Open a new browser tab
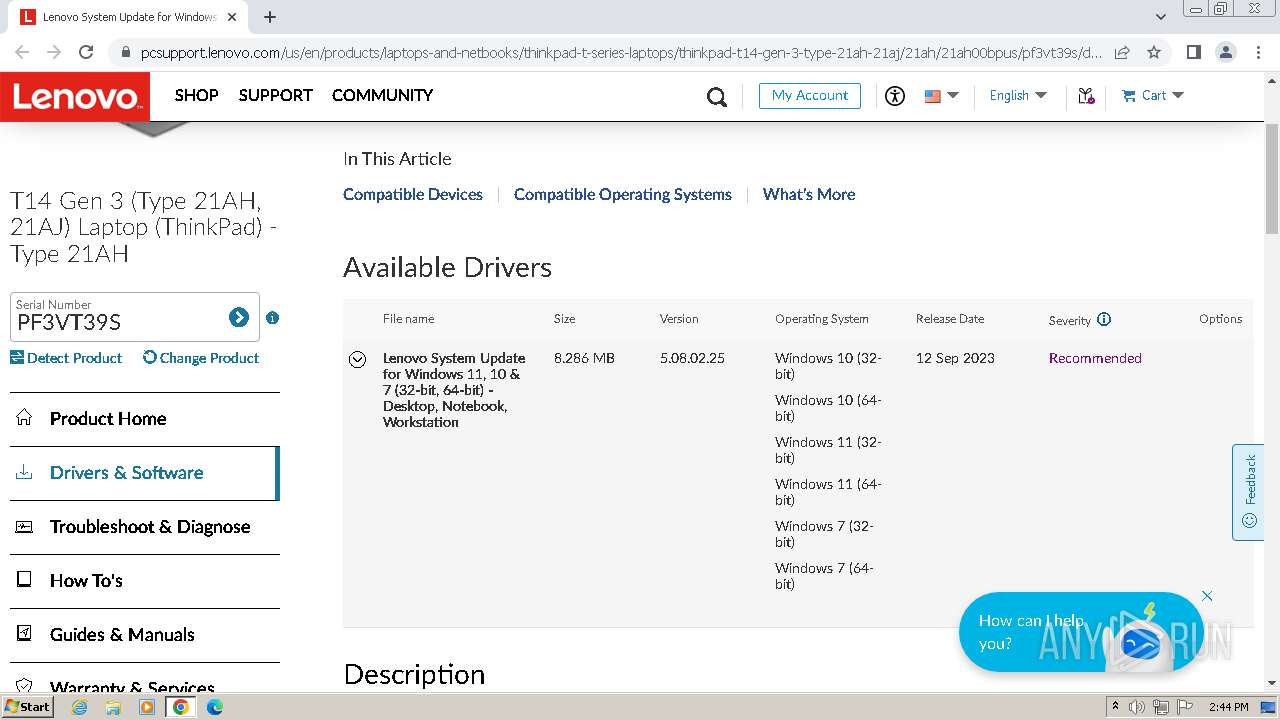This screenshot has width=1280, height=720. point(270,17)
